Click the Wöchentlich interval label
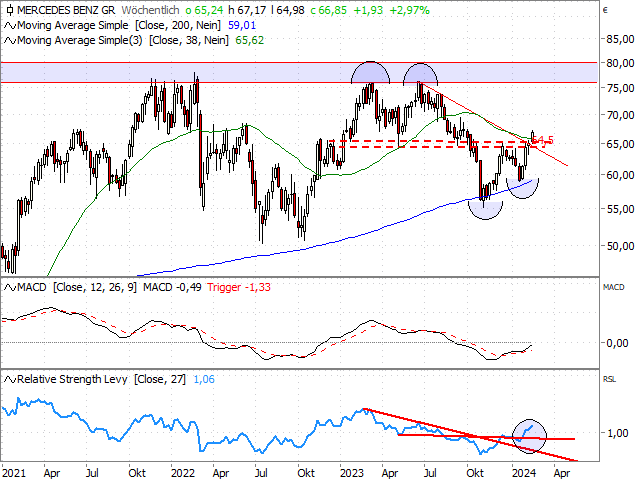This screenshot has width=640, height=480. [150, 10]
